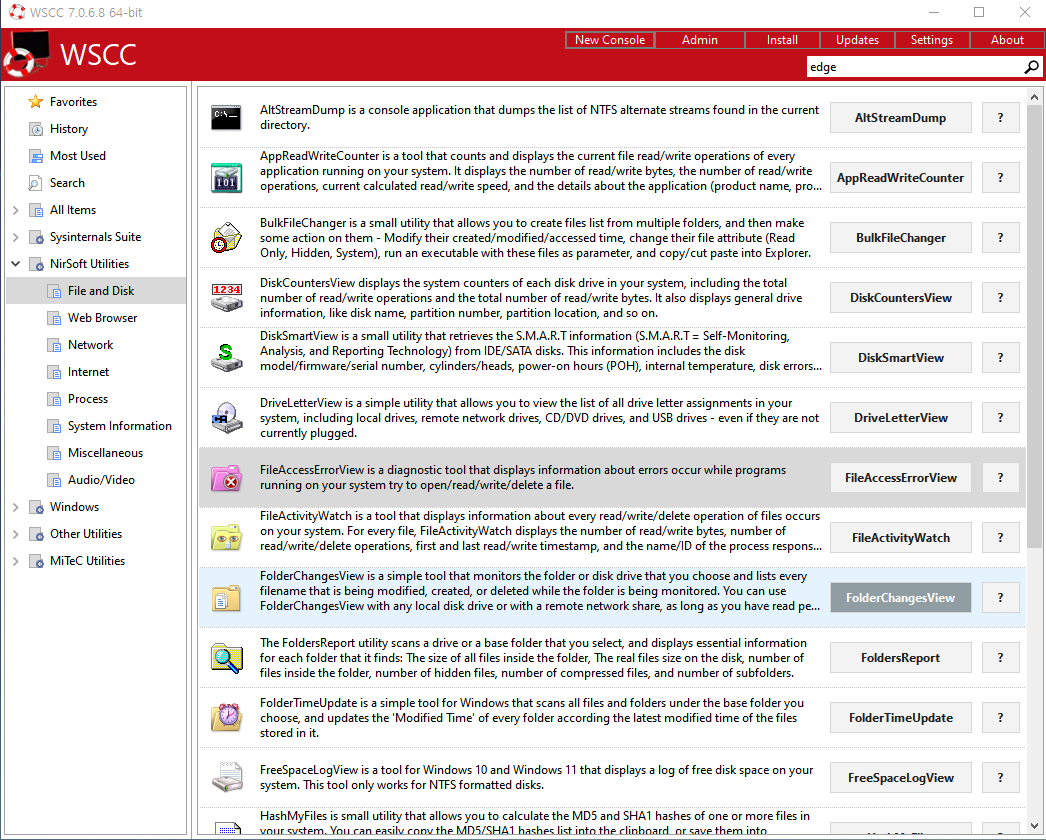The height and width of the screenshot is (840, 1046).
Task: Open help for FileActivityWatch
Action: (x=1000, y=538)
